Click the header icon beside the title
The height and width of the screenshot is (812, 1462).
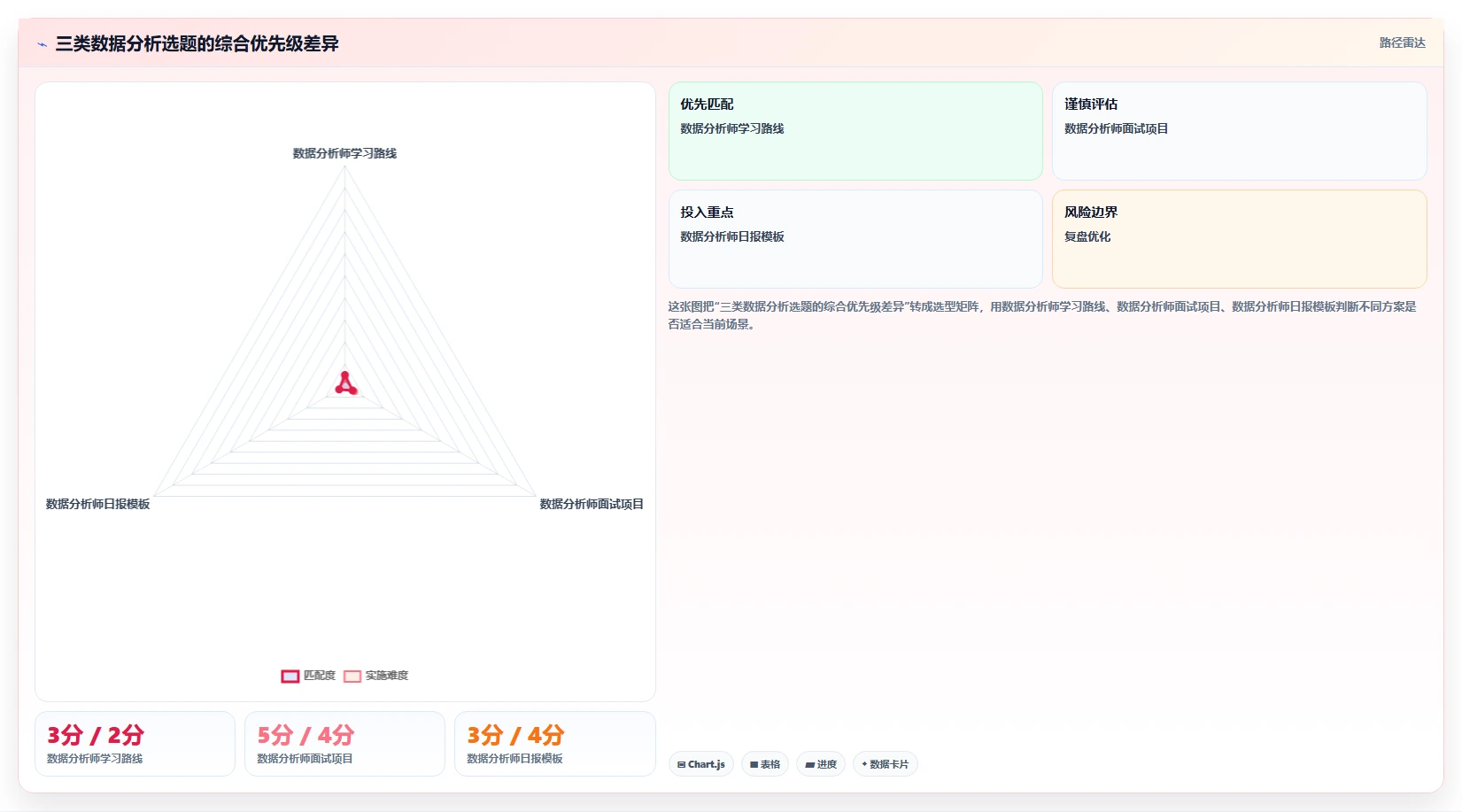tap(42, 44)
